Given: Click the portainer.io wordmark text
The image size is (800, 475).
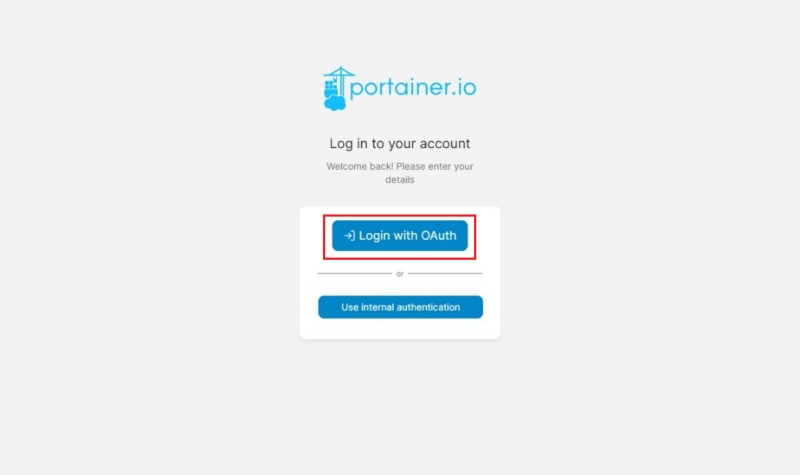Looking at the screenshot, I should click(413, 88).
